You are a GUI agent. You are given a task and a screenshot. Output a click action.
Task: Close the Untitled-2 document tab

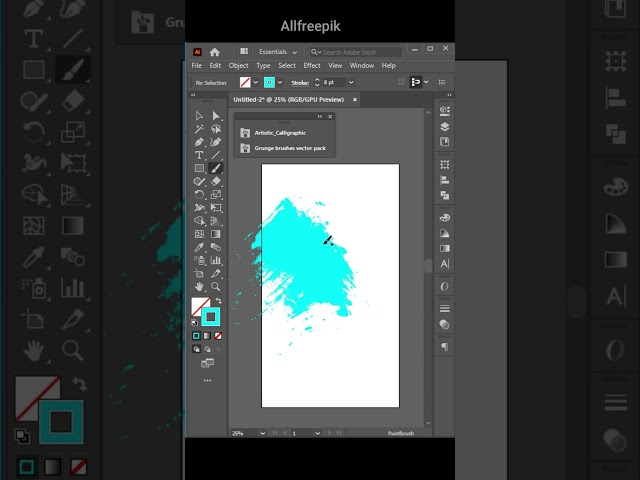click(355, 100)
